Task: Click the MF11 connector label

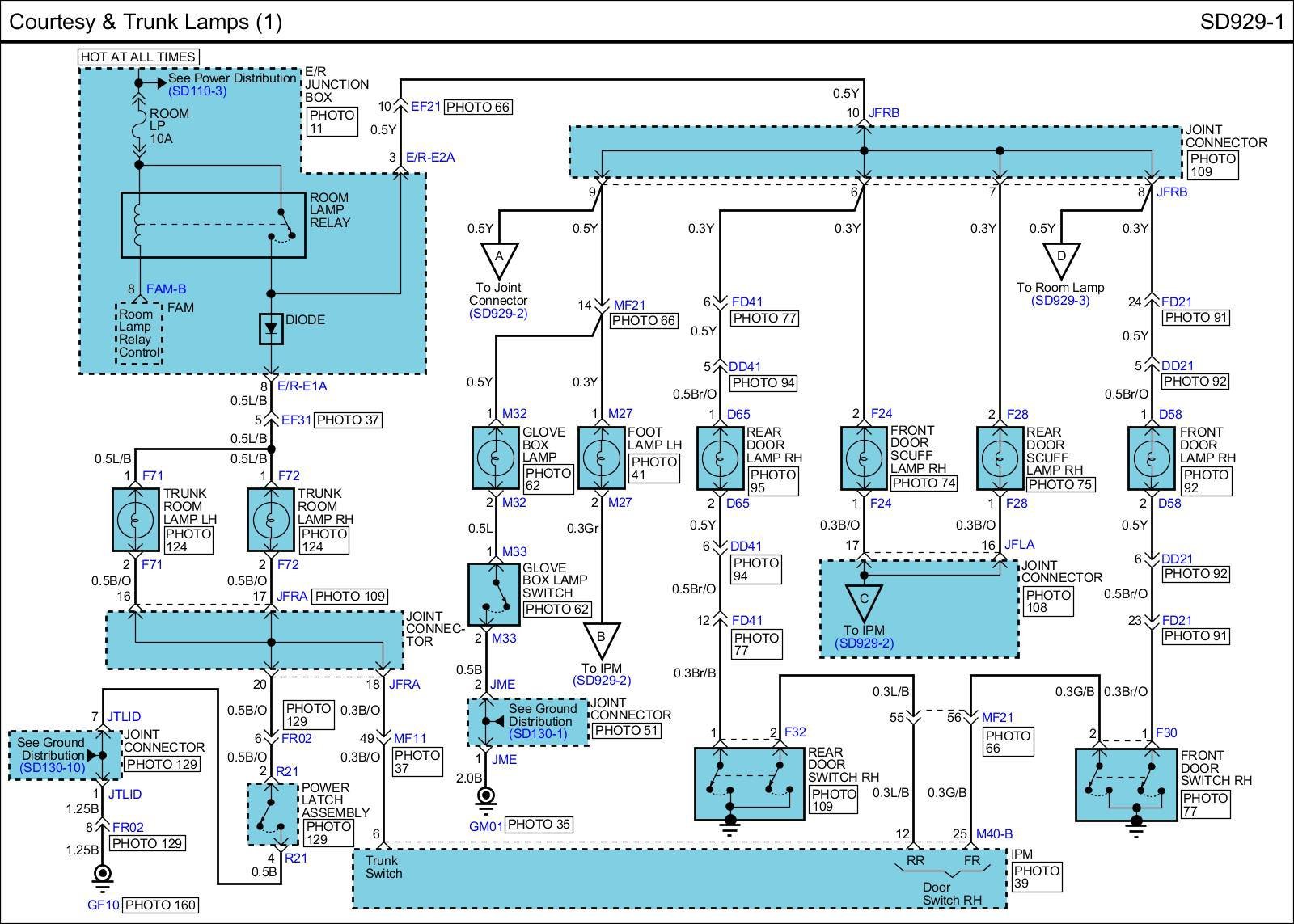Action: coord(409,738)
